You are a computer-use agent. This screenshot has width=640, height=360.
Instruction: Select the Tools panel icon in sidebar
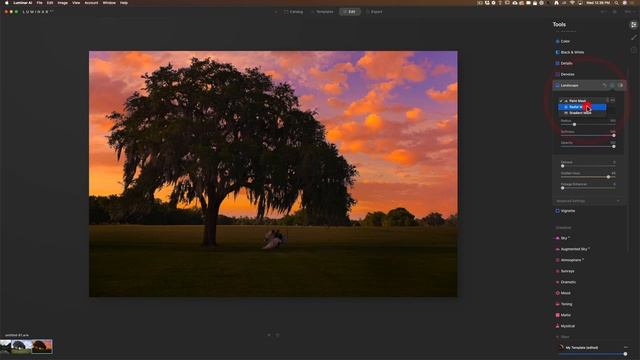[633, 25]
